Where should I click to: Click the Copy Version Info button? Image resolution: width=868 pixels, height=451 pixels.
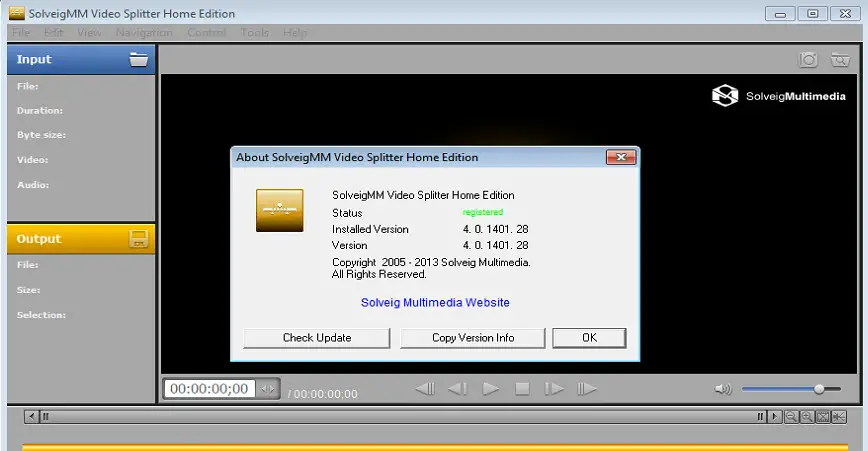click(473, 338)
